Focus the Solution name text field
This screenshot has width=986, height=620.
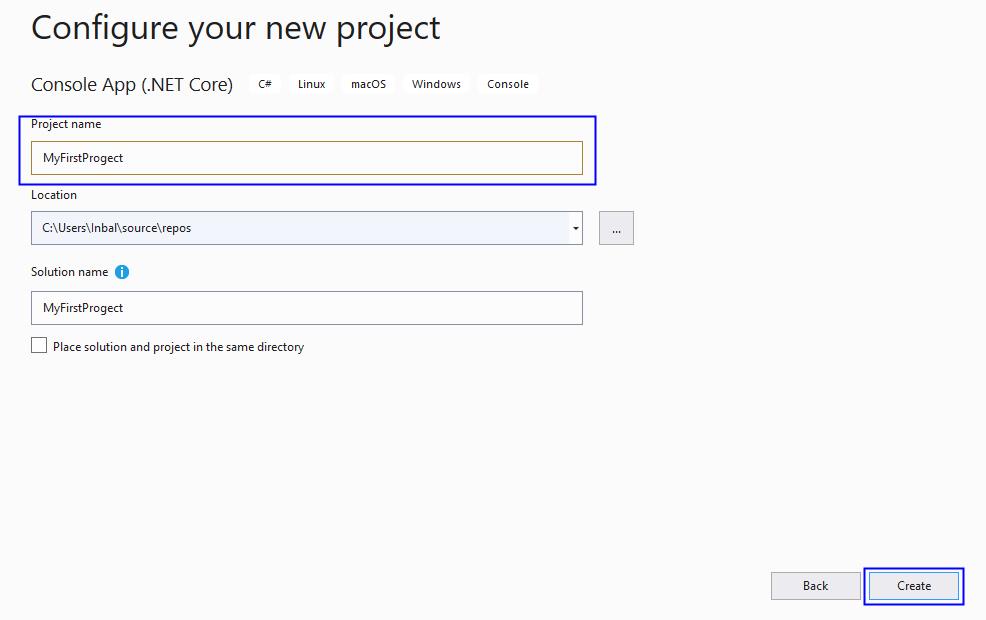pos(306,308)
